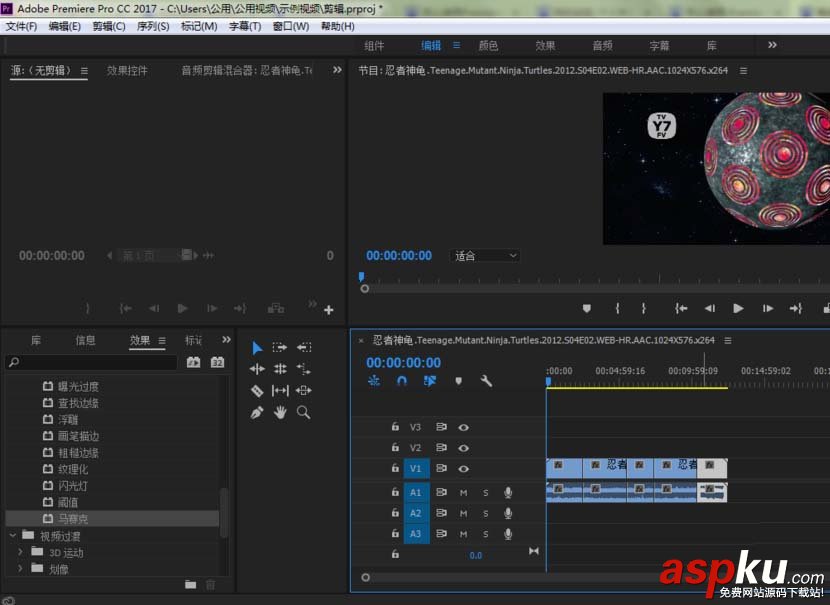The height and width of the screenshot is (605, 830).
Task: Select the Zoom magnifier tool
Action: (303, 412)
